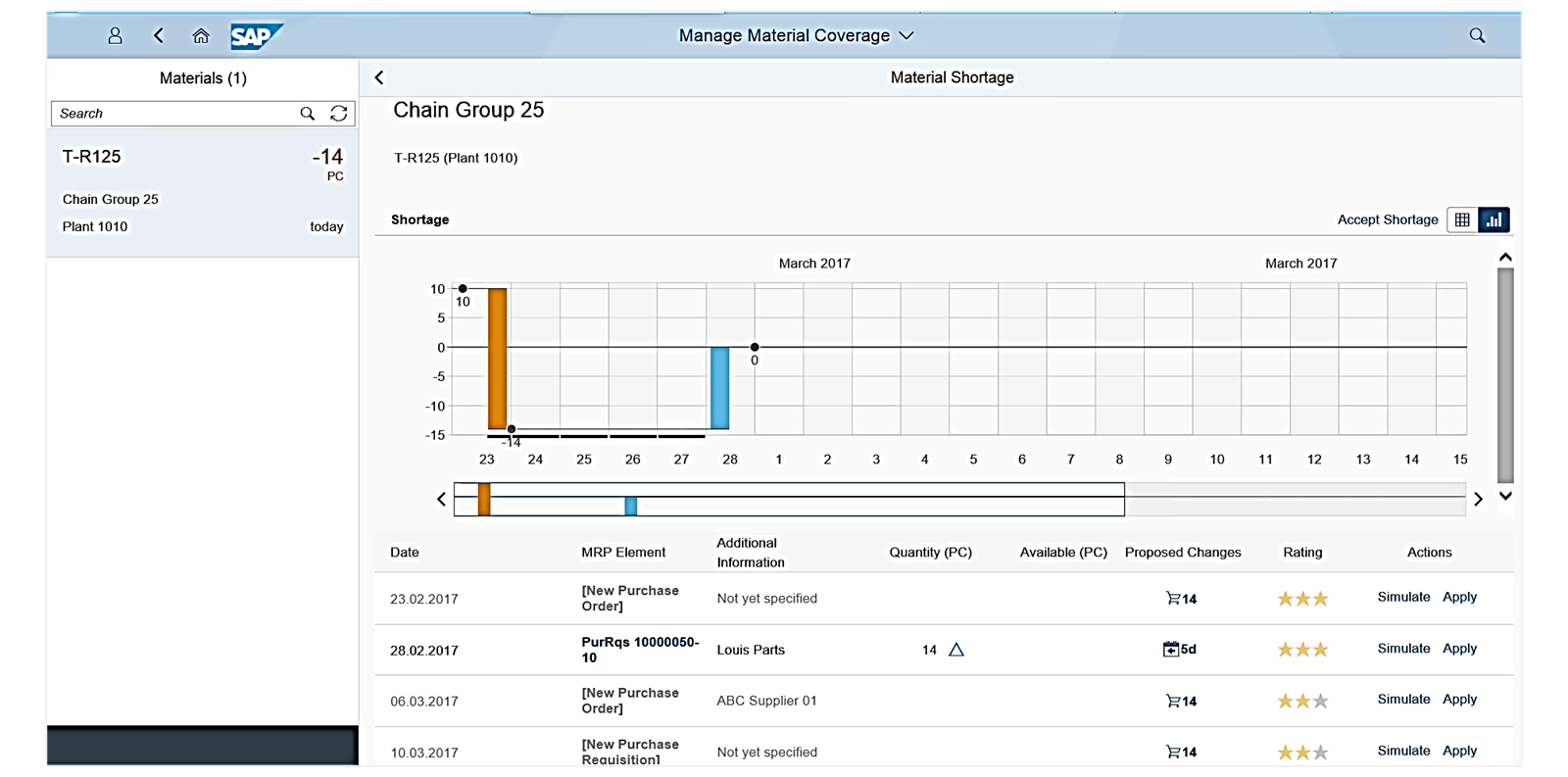This screenshot has height=777, width=1568.
Task: Click orange marker in timeline overview slider
Action: (484, 500)
